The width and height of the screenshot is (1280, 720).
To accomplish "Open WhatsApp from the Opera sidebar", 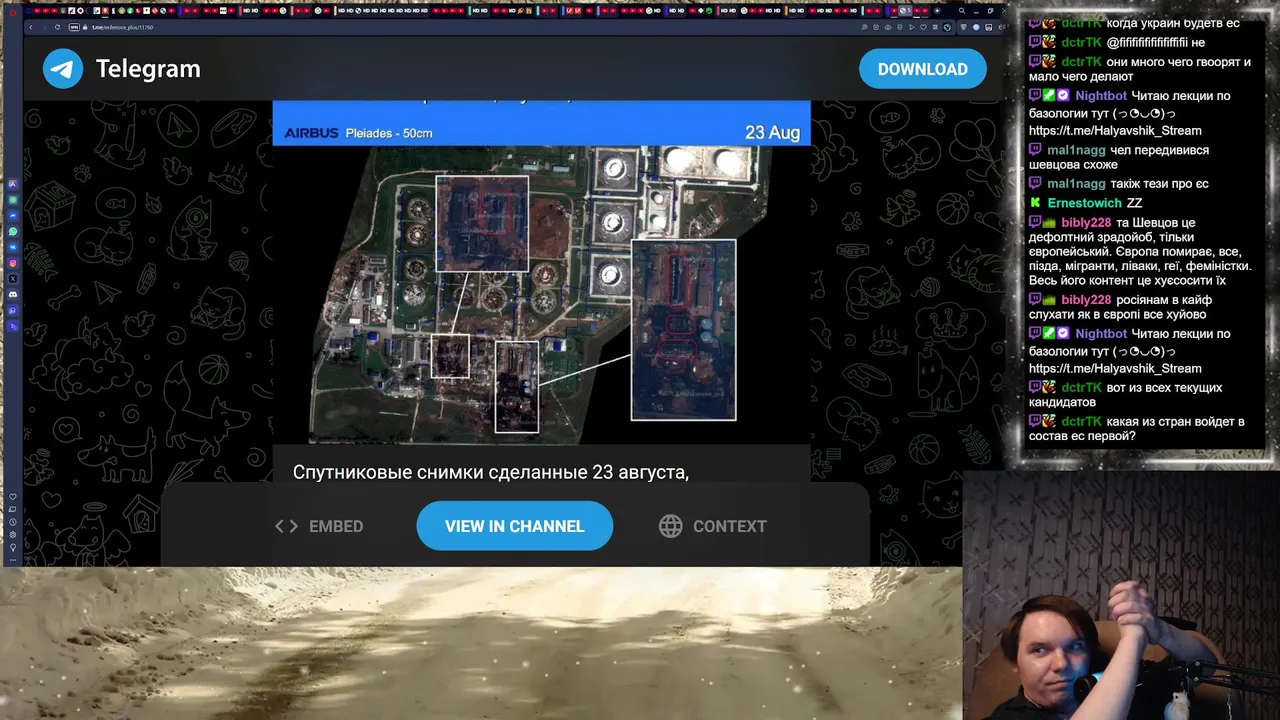I will 13,231.
